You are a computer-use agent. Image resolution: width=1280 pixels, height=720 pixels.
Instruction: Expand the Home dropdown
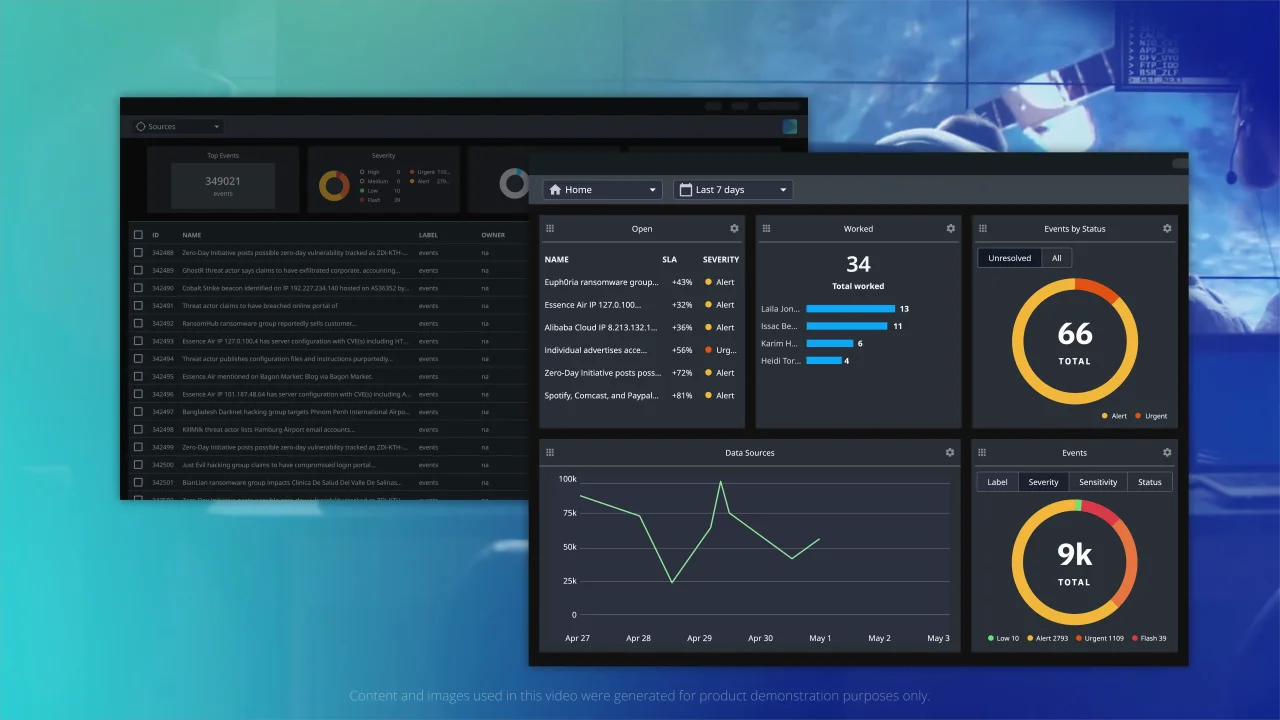tap(603, 189)
